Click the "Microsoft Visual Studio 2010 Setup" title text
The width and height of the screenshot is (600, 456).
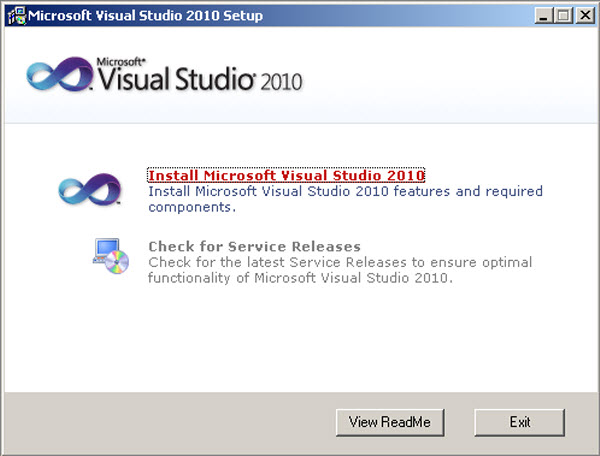pyautogui.click(x=145, y=16)
